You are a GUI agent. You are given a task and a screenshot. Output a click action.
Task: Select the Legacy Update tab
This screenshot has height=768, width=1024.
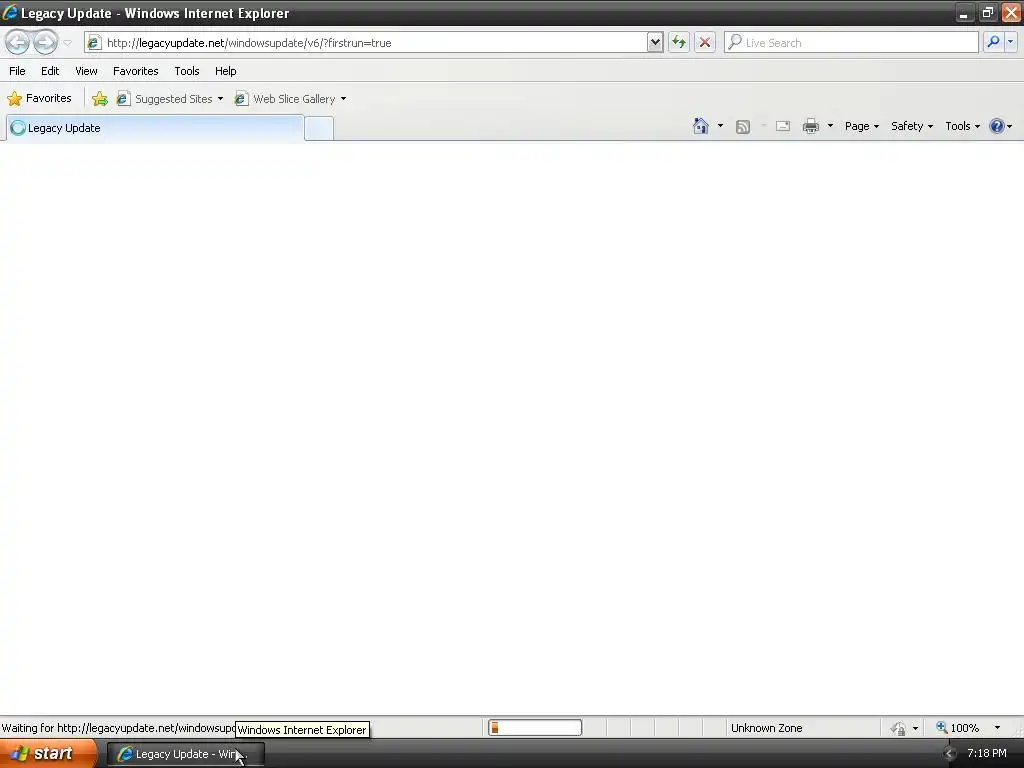coord(155,128)
